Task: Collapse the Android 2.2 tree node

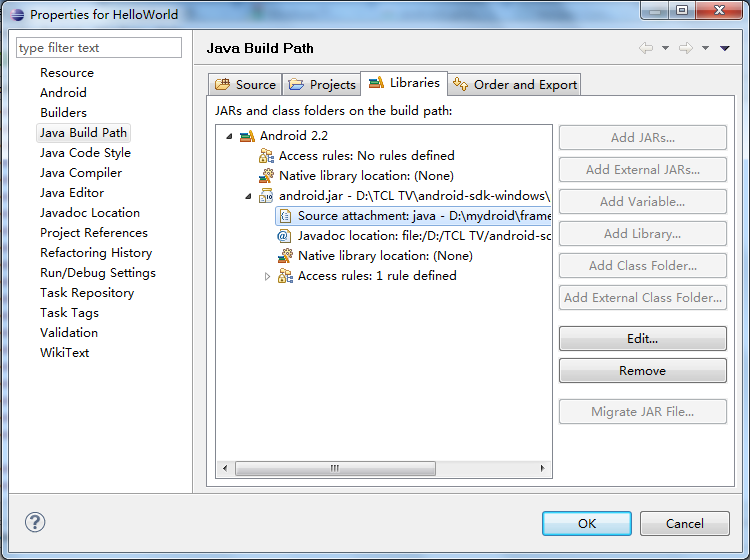Action: pos(229,136)
